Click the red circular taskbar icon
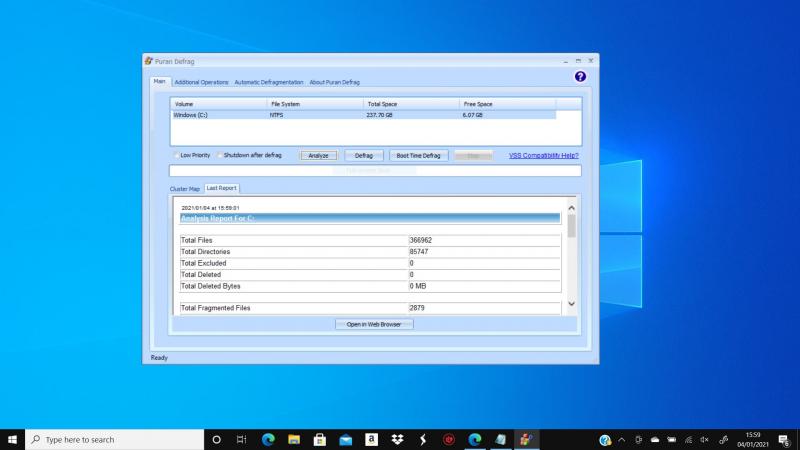 tap(449, 439)
